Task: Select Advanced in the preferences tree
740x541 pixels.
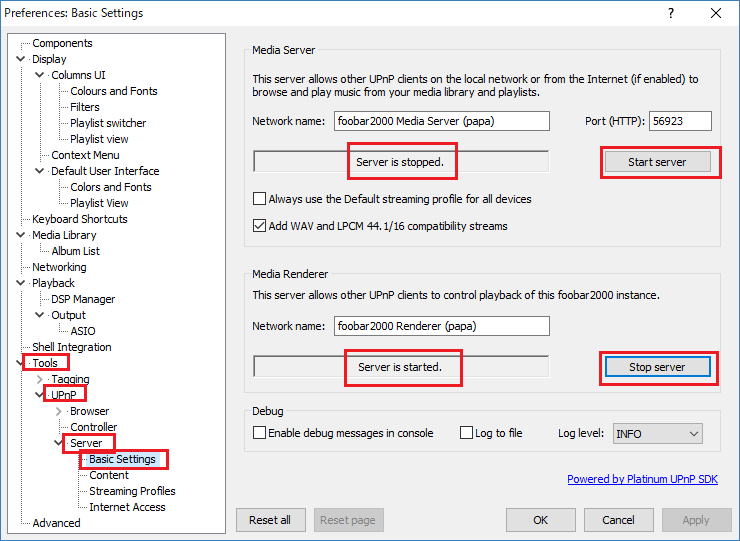Action: (x=56, y=523)
